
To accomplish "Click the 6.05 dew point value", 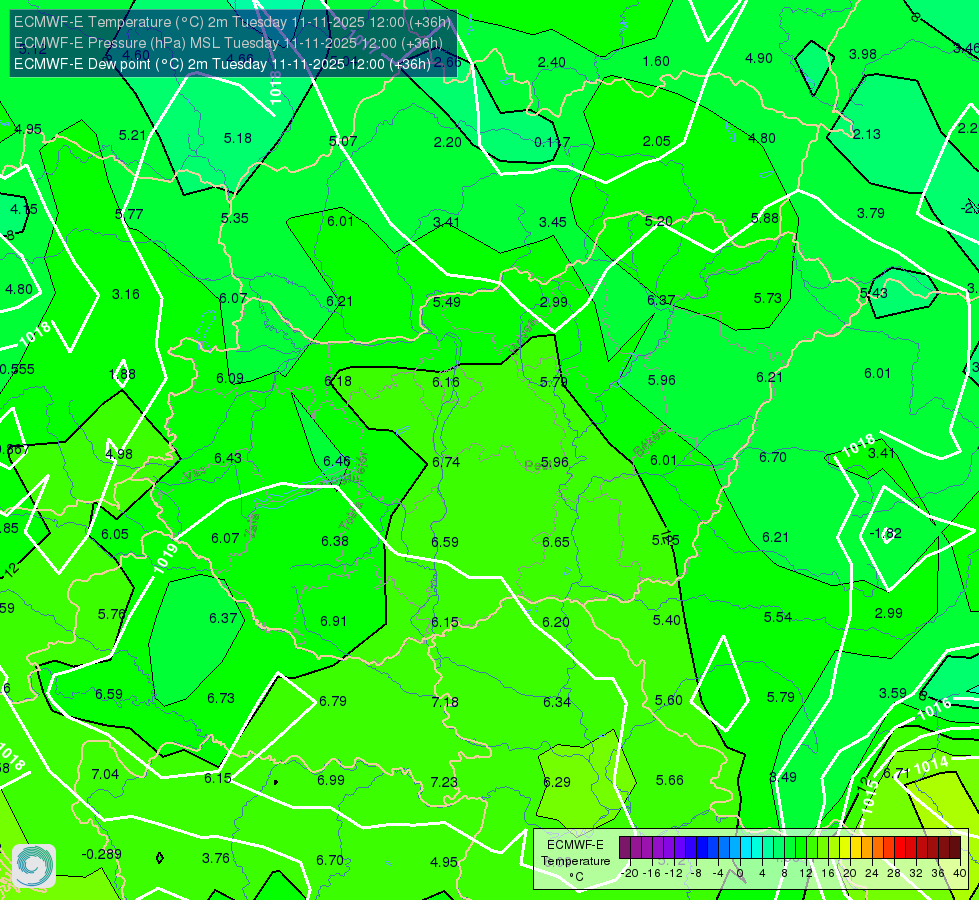I will pos(115,534).
